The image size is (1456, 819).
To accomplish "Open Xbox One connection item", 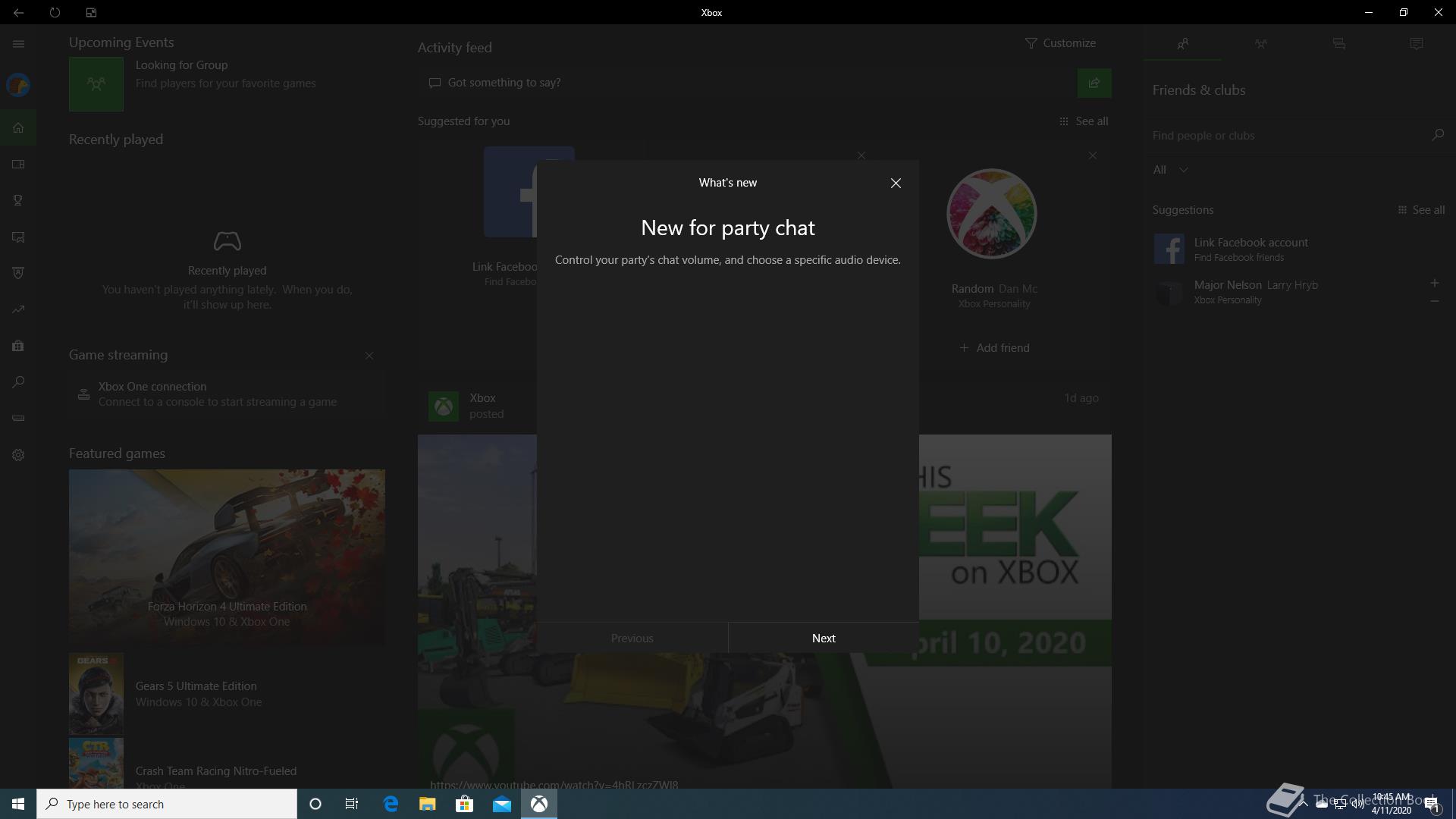I will coord(227,394).
